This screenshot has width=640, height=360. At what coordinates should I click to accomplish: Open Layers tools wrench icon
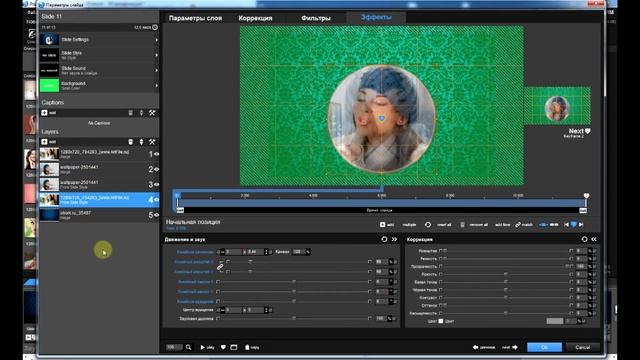tap(152, 142)
